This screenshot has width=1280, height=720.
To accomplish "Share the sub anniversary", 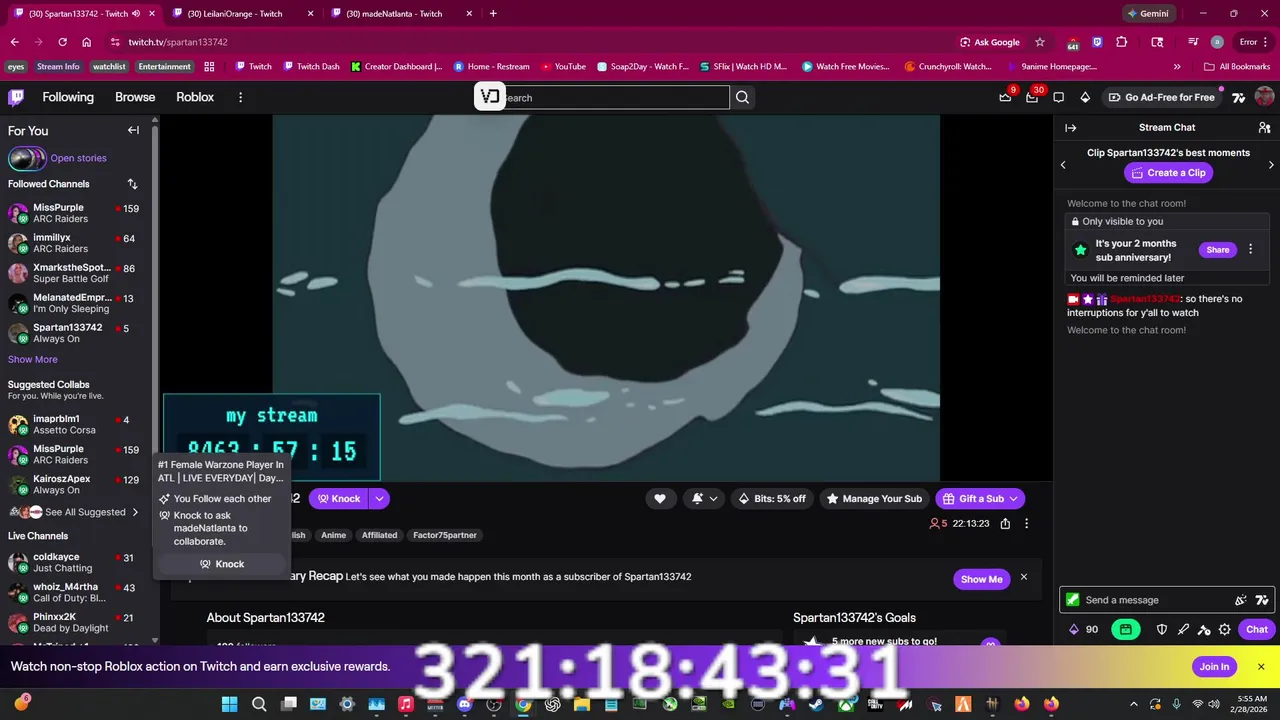I will [x=1217, y=250].
